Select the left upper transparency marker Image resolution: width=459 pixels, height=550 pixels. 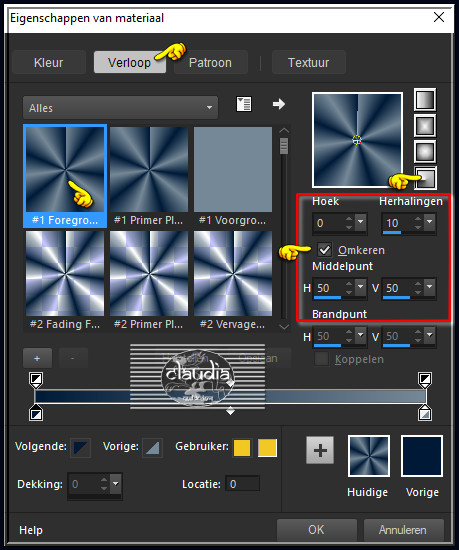coord(36,380)
